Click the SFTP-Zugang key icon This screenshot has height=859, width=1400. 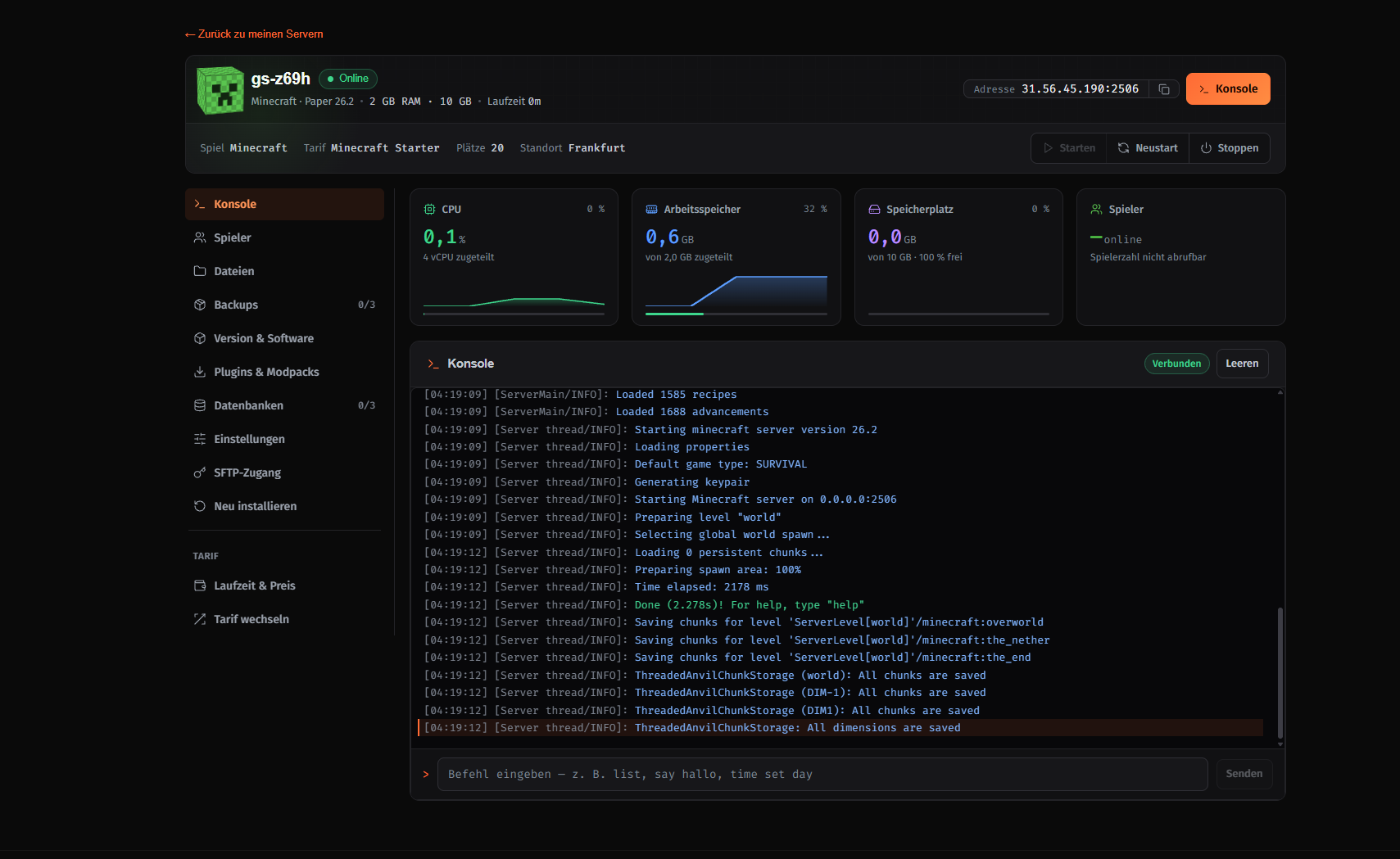[200, 472]
